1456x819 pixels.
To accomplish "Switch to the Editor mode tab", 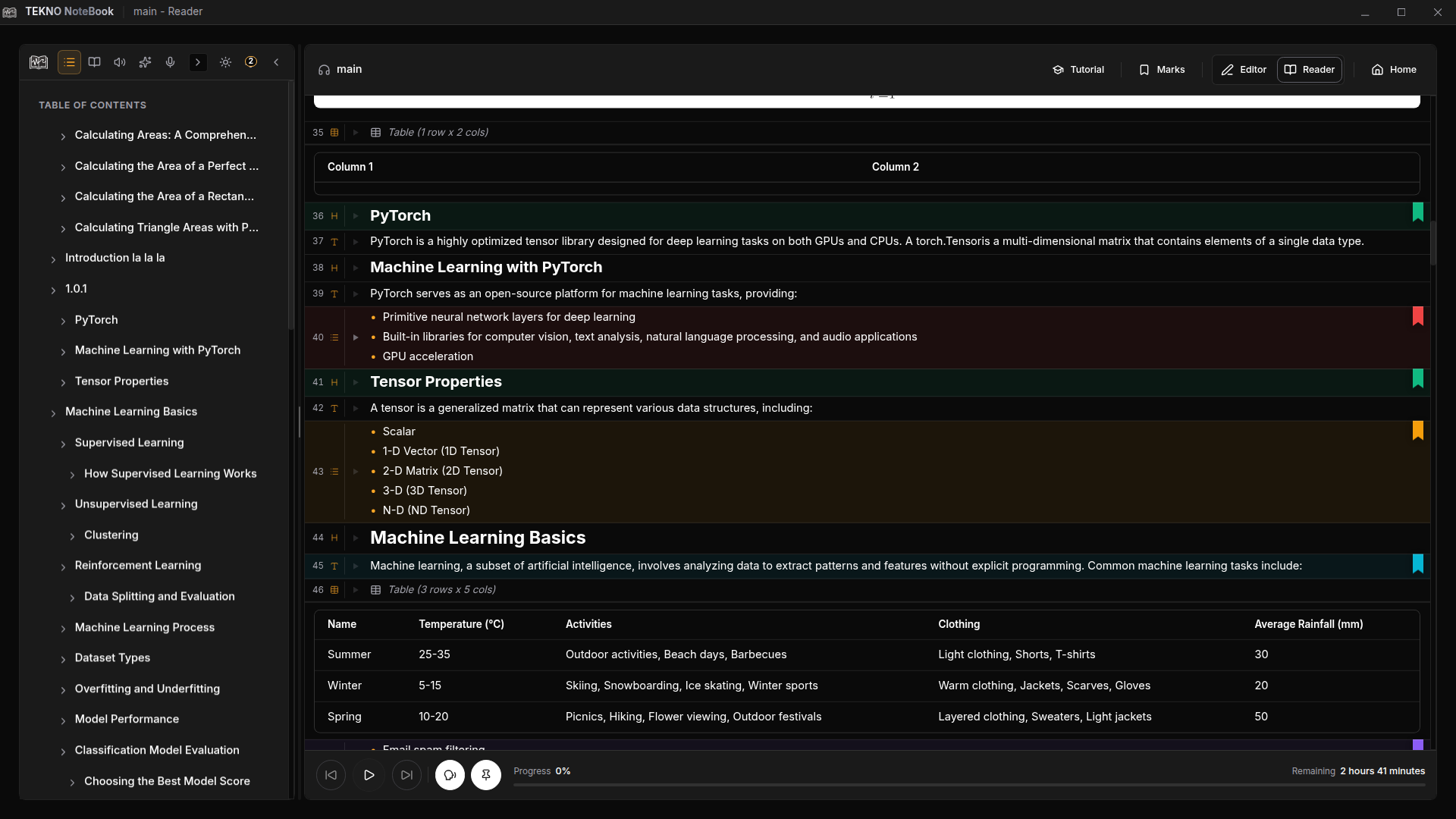I will [1244, 69].
